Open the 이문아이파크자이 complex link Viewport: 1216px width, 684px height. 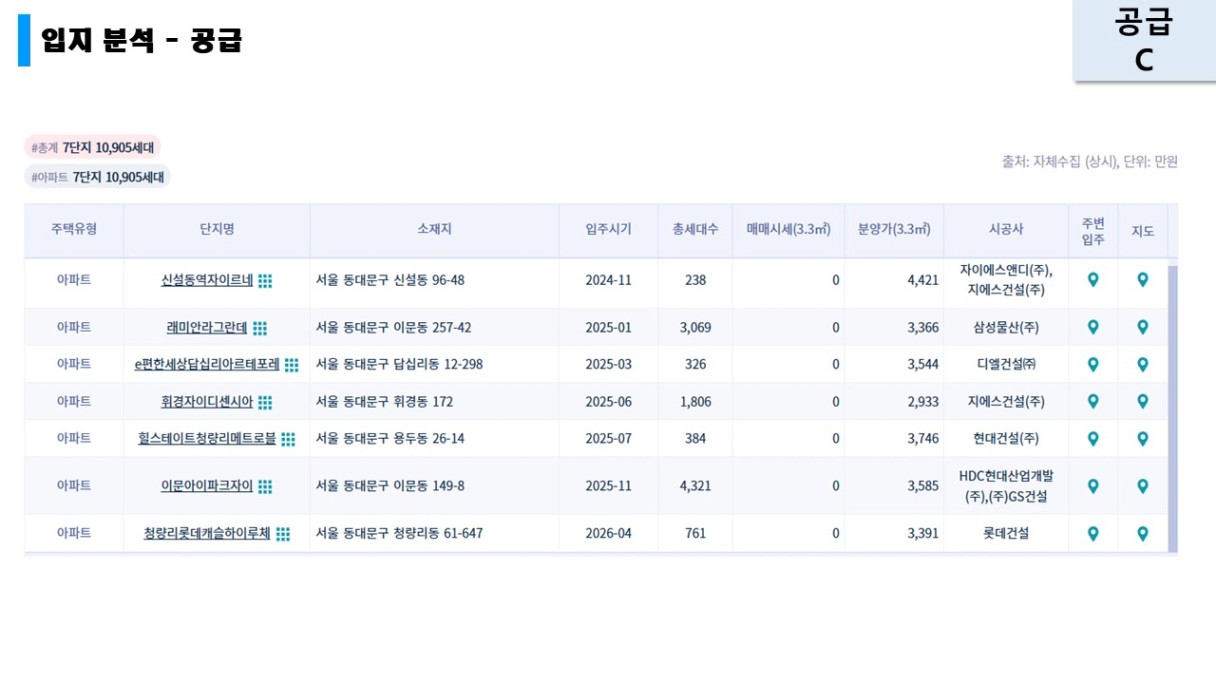[x=207, y=486]
